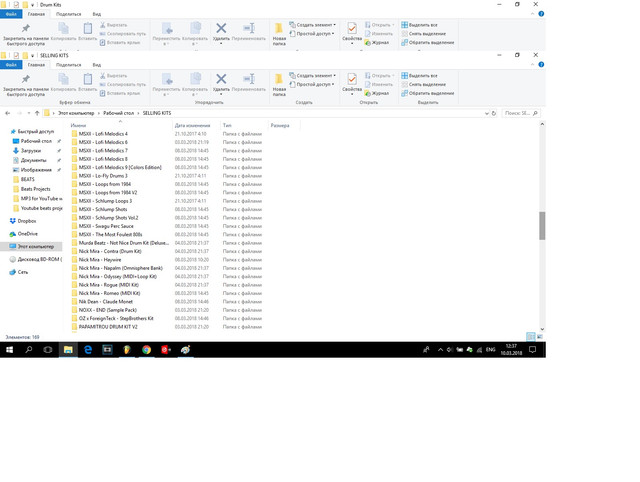Open Microsoft Edge from the taskbar
This screenshot has width=640, height=482.
click(88, 350)
